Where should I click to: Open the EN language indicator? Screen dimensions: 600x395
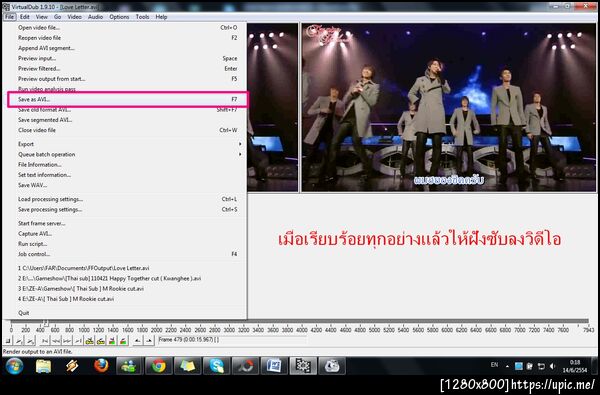[x=494, y=365]
